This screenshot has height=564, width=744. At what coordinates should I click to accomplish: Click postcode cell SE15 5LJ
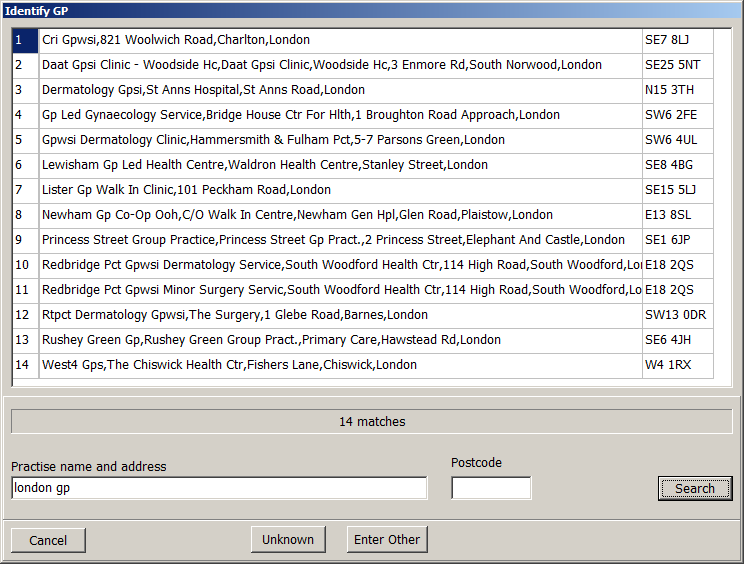[677, 190]
